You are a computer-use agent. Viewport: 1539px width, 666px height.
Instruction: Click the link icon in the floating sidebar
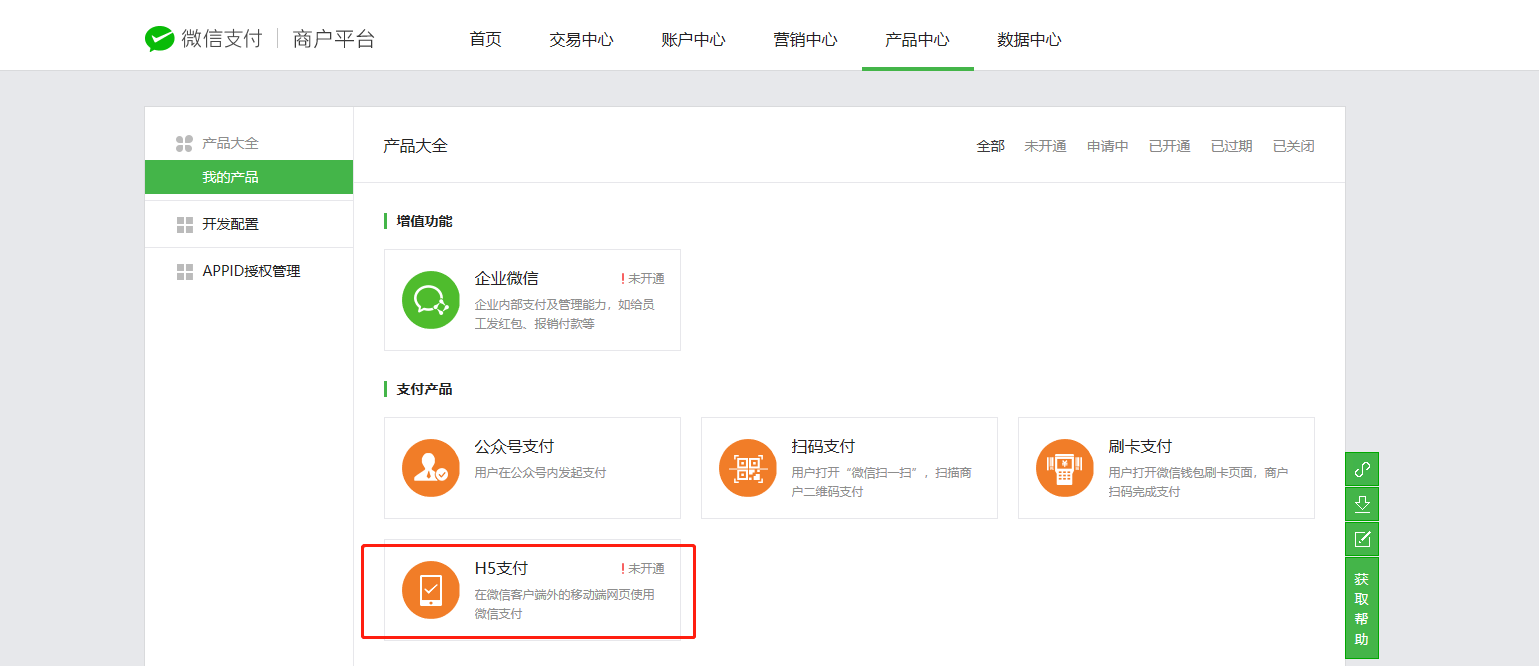point(1362,469)
